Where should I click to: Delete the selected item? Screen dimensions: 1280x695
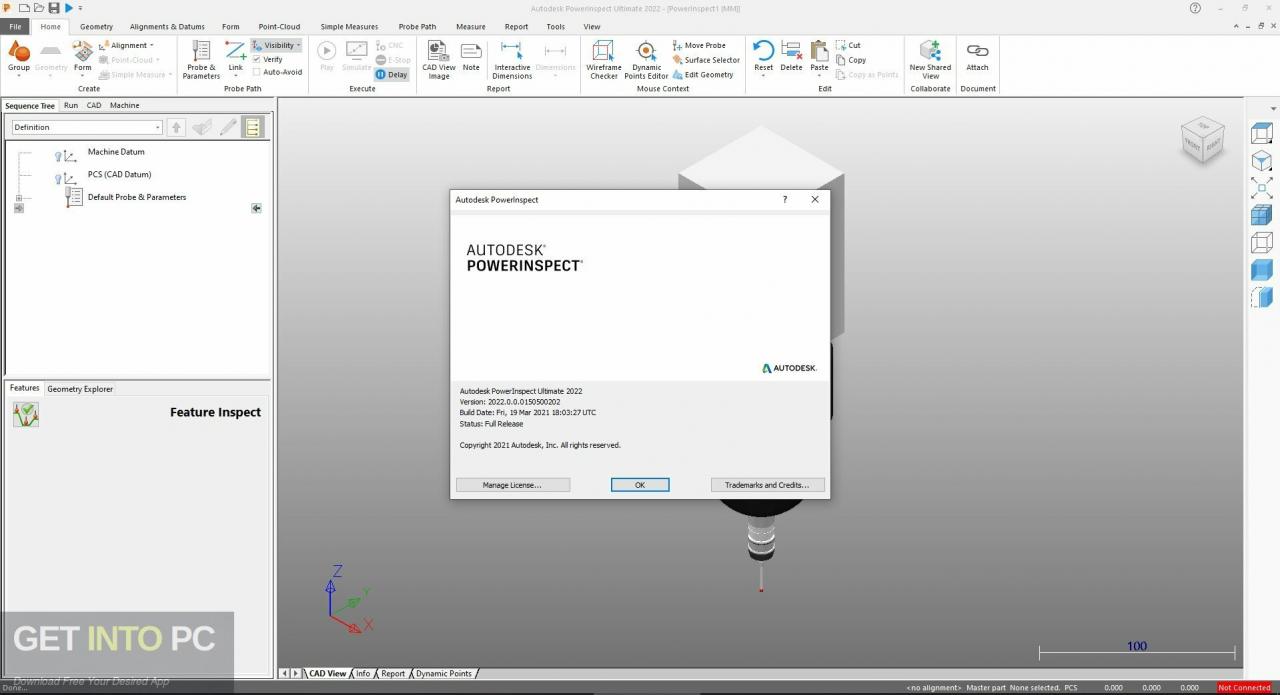(x=791, y=57)
